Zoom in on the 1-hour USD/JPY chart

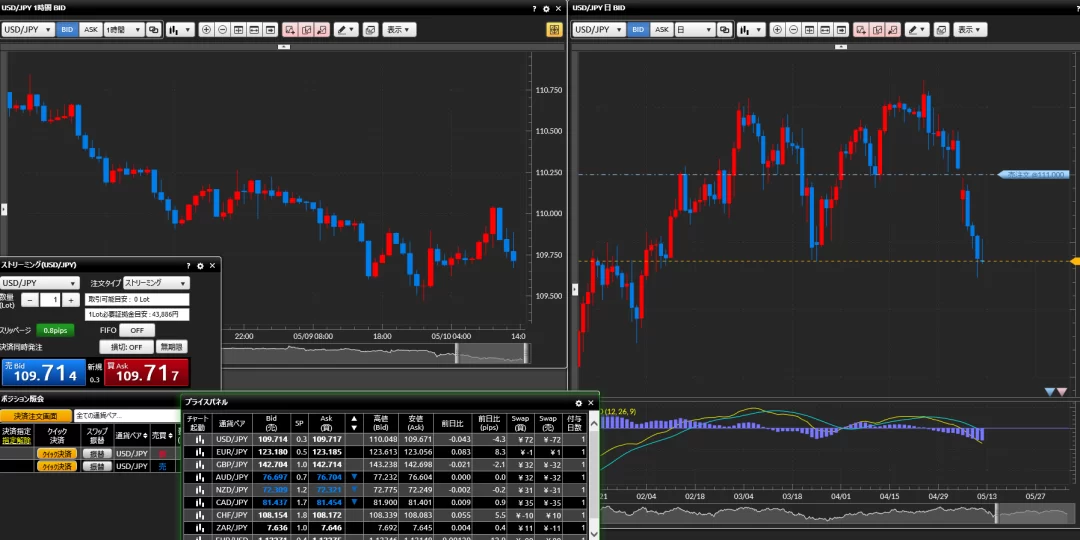tap(206, 30)
